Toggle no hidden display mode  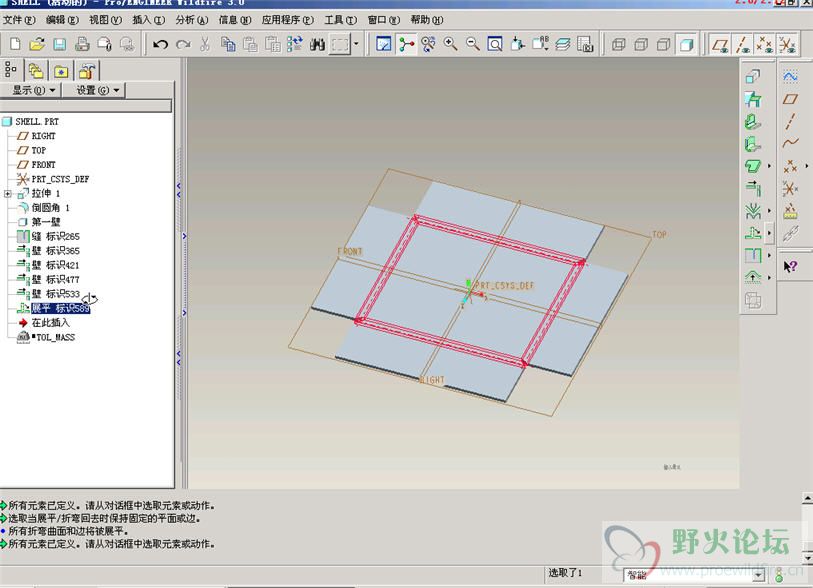point(663,45)
